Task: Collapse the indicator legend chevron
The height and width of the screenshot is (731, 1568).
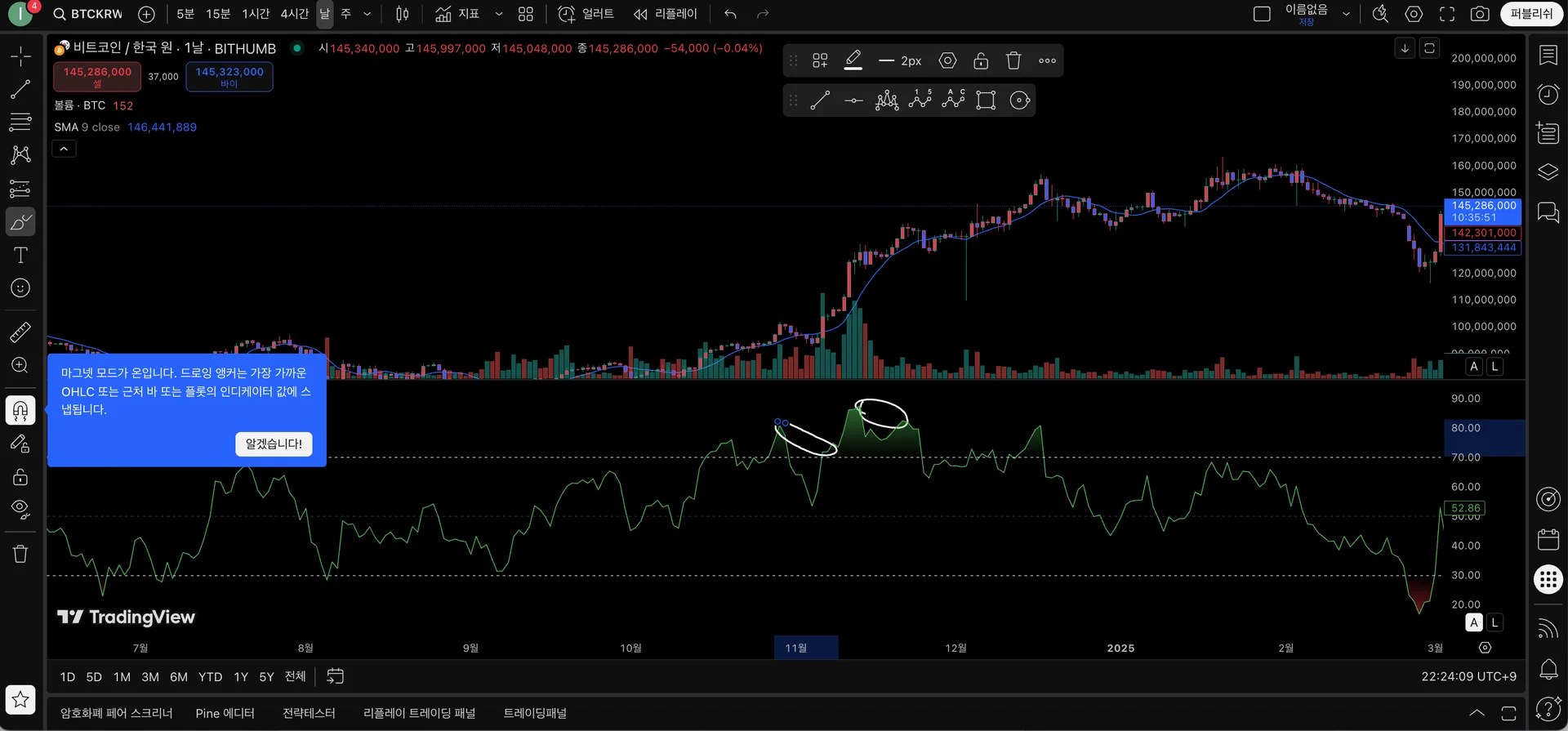Action: coord(64,149)
